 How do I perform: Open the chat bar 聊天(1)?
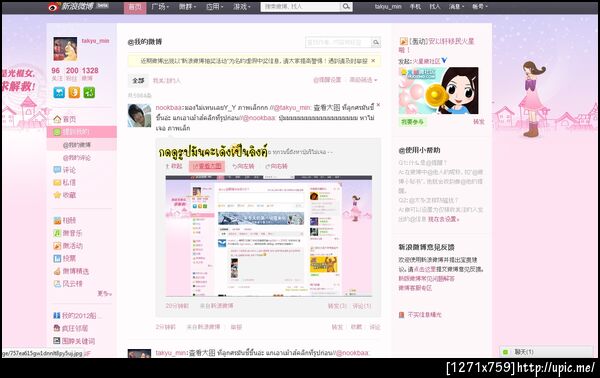click(546, 352)
